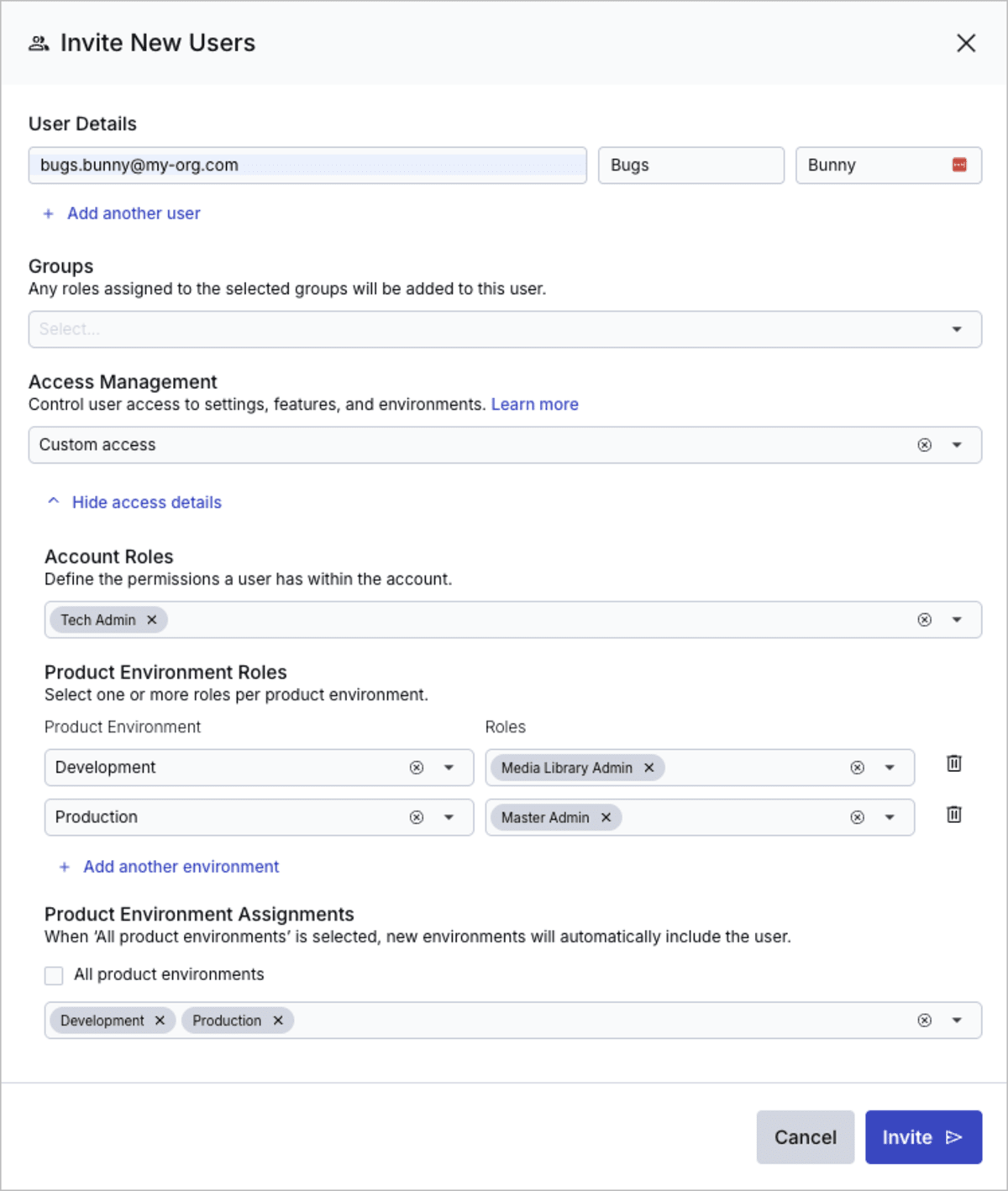
Task: Remove Production from environment assignments
Action: tap(279, 1020)
